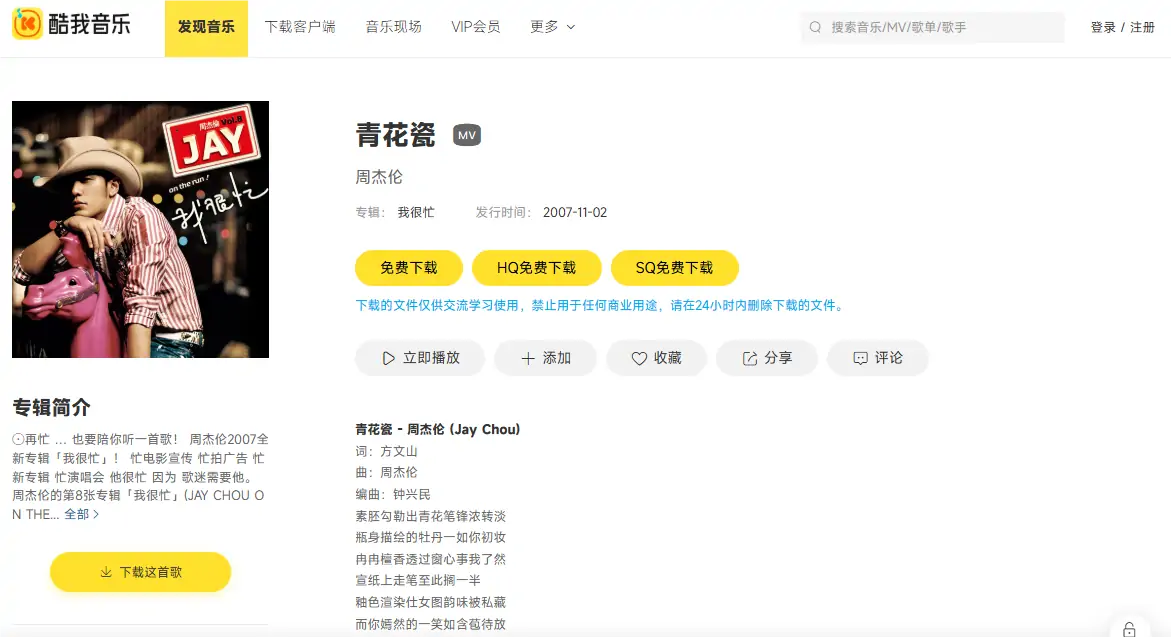Click lyric line 素胚勾勒出青花笔锋浓转淡
Screen dimensions: 1171x637
point(431,516)
